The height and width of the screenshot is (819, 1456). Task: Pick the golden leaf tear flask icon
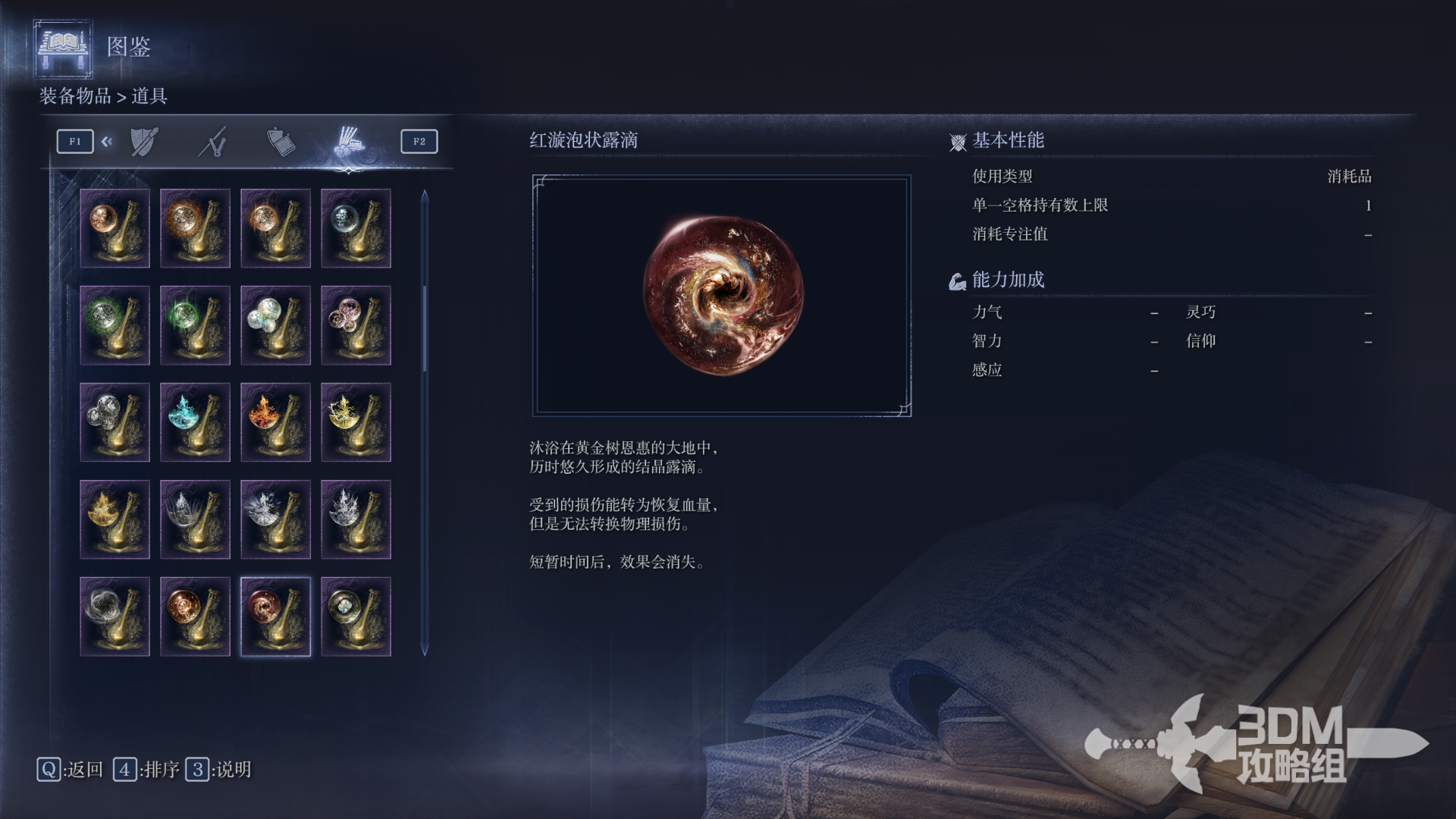pos(115,519)
